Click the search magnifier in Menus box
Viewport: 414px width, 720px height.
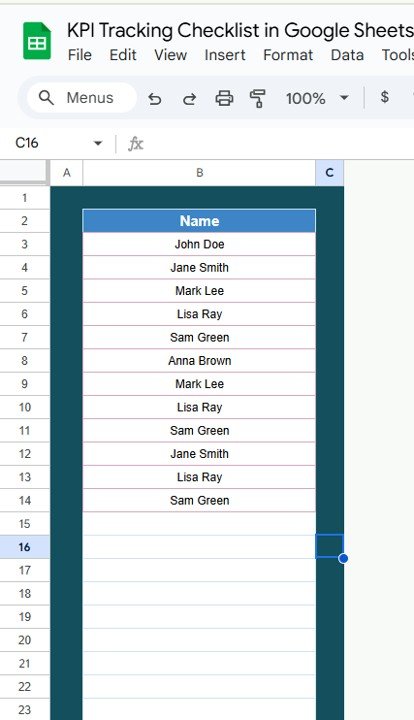tap(46, 97)
